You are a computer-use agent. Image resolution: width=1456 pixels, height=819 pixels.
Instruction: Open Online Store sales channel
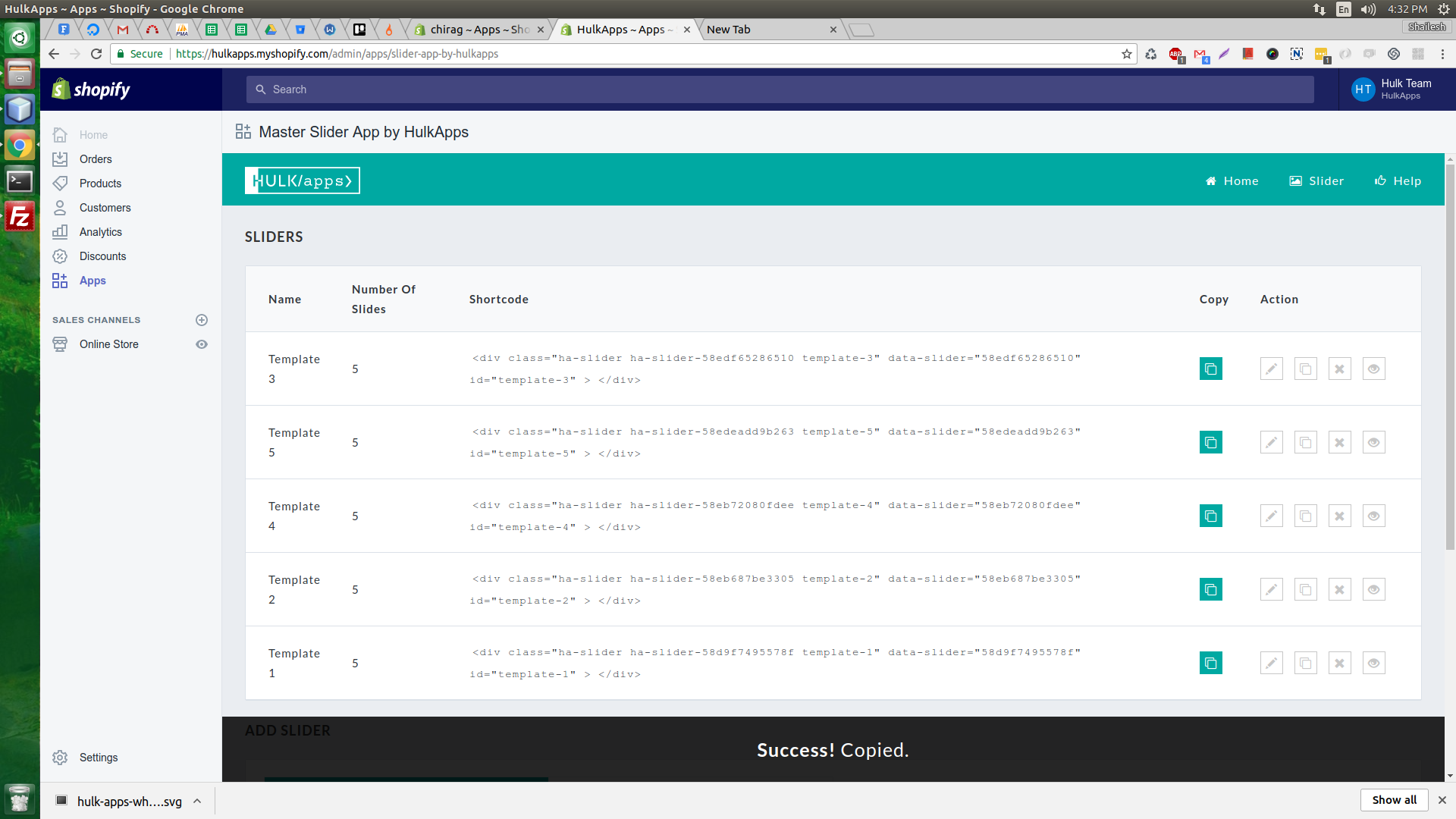click(96, 344)
